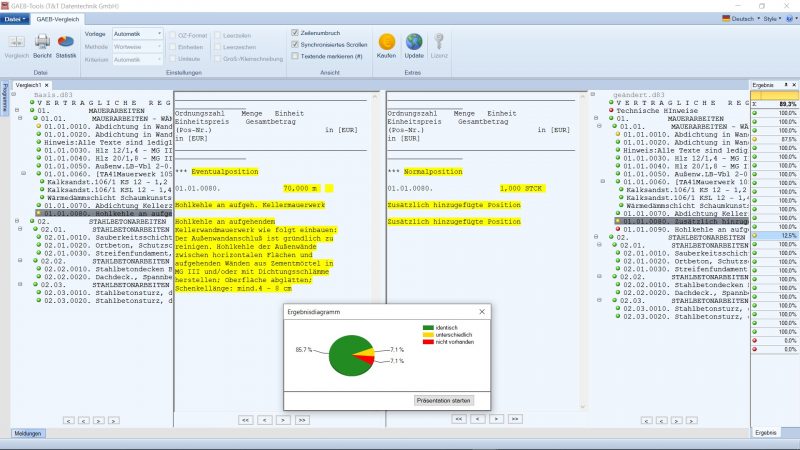Viewport: 800px width, 450px height.
Task: Collapse 01.01.0060 node in geändert.d83 tree
Action: pyautogui.click(x=603, y=181)
